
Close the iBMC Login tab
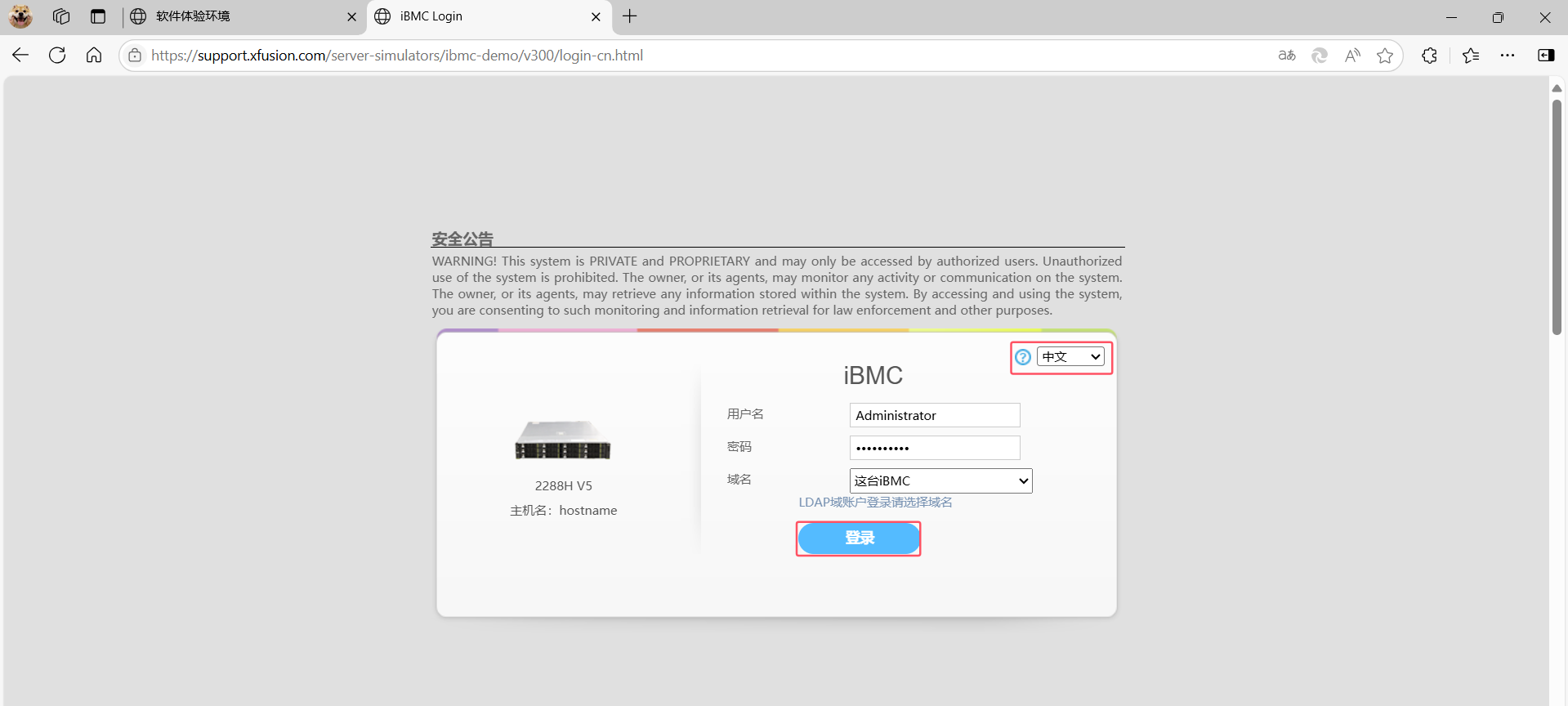point(596,16)
